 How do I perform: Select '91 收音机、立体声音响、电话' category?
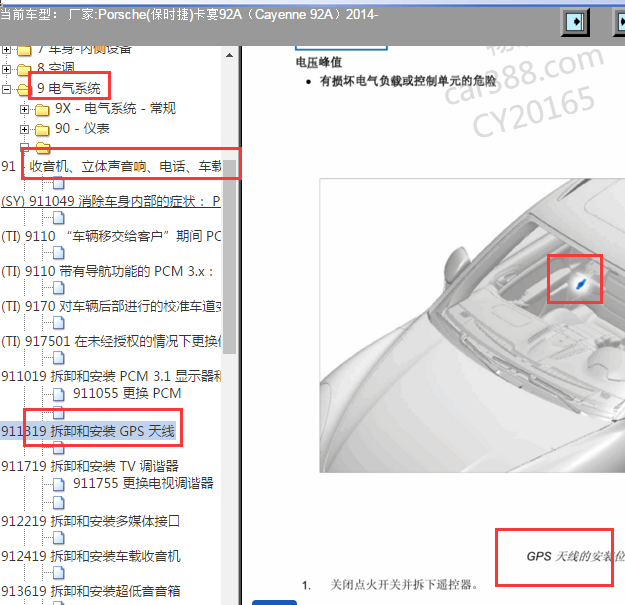tap(111, 166)
